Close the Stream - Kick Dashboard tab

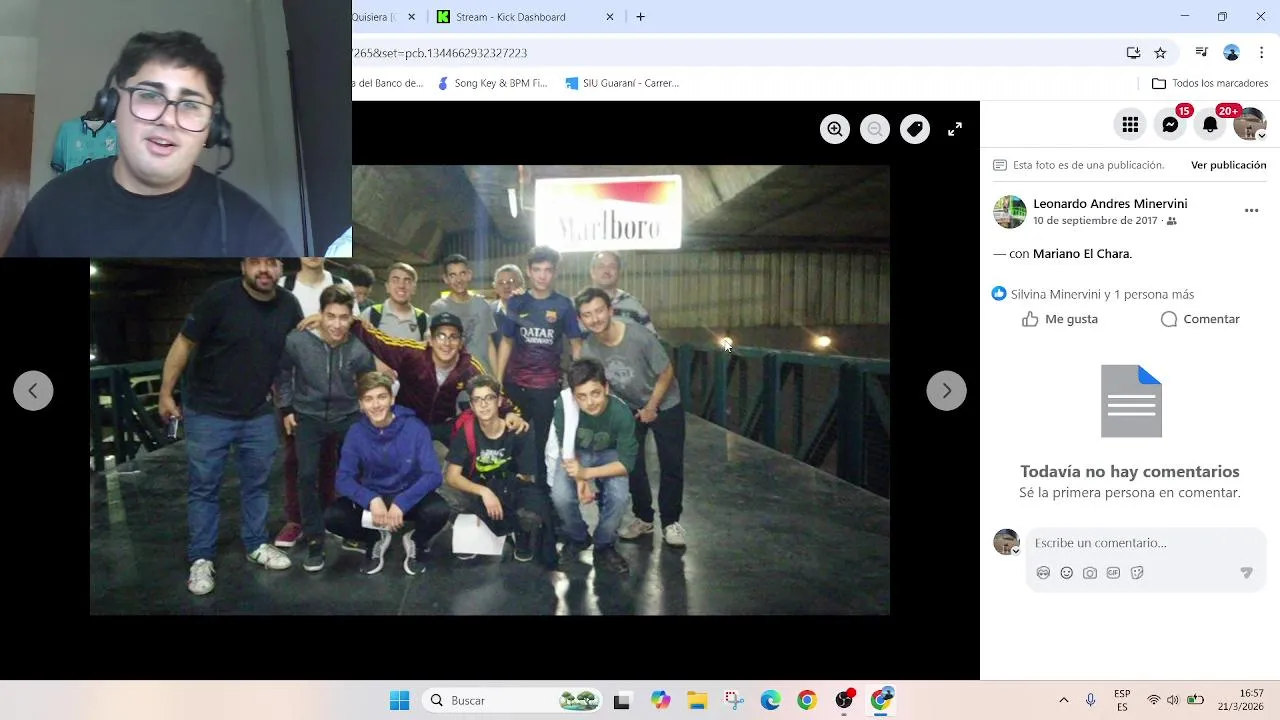[610, 17]
